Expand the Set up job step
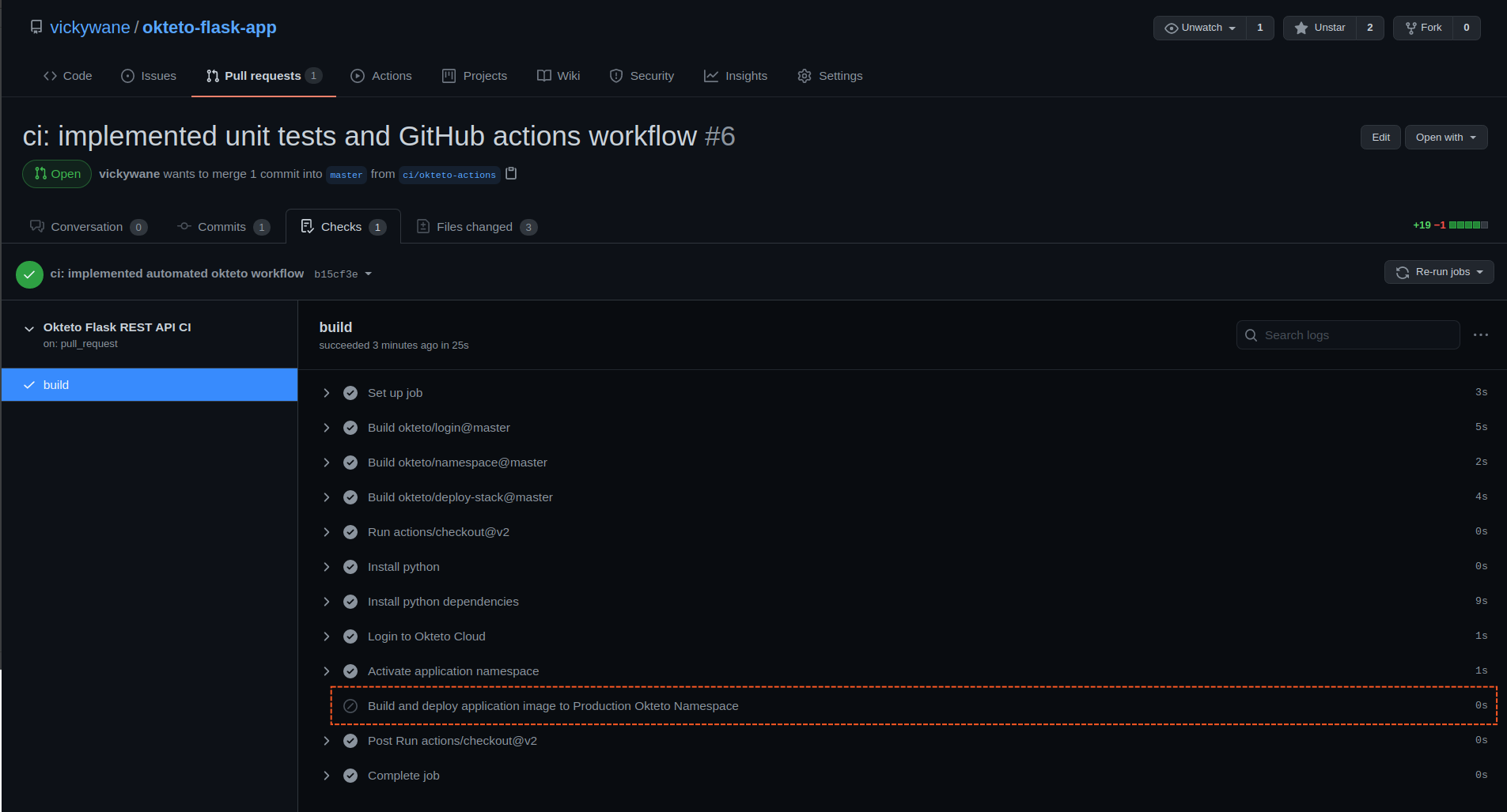Viewport: 1507px width, 812px height. [x=326, y=393]
